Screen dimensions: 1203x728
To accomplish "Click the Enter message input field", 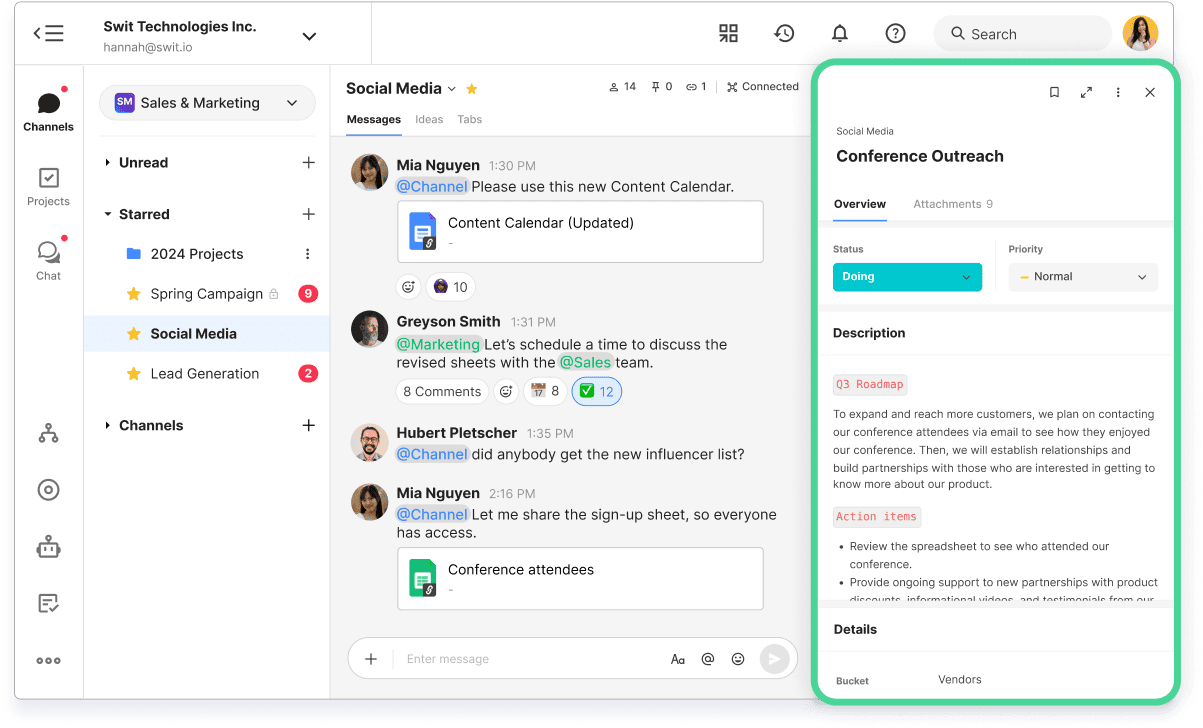I will click(530, 659).
